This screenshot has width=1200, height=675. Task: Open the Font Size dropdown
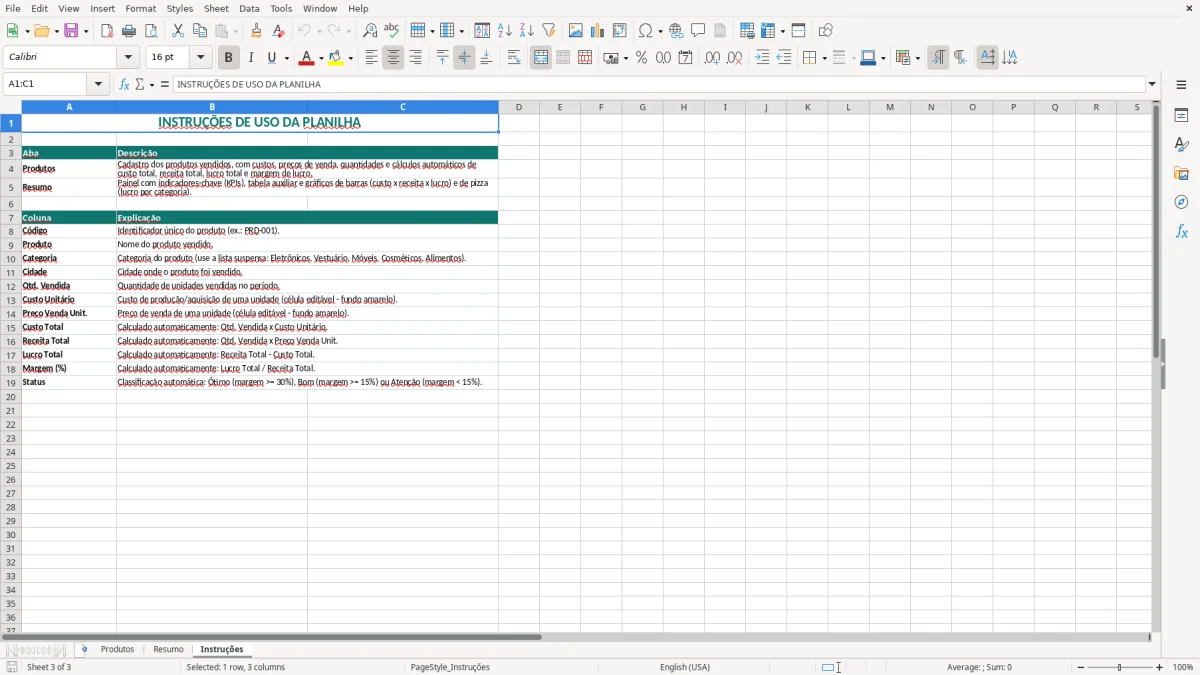[201, 58]
